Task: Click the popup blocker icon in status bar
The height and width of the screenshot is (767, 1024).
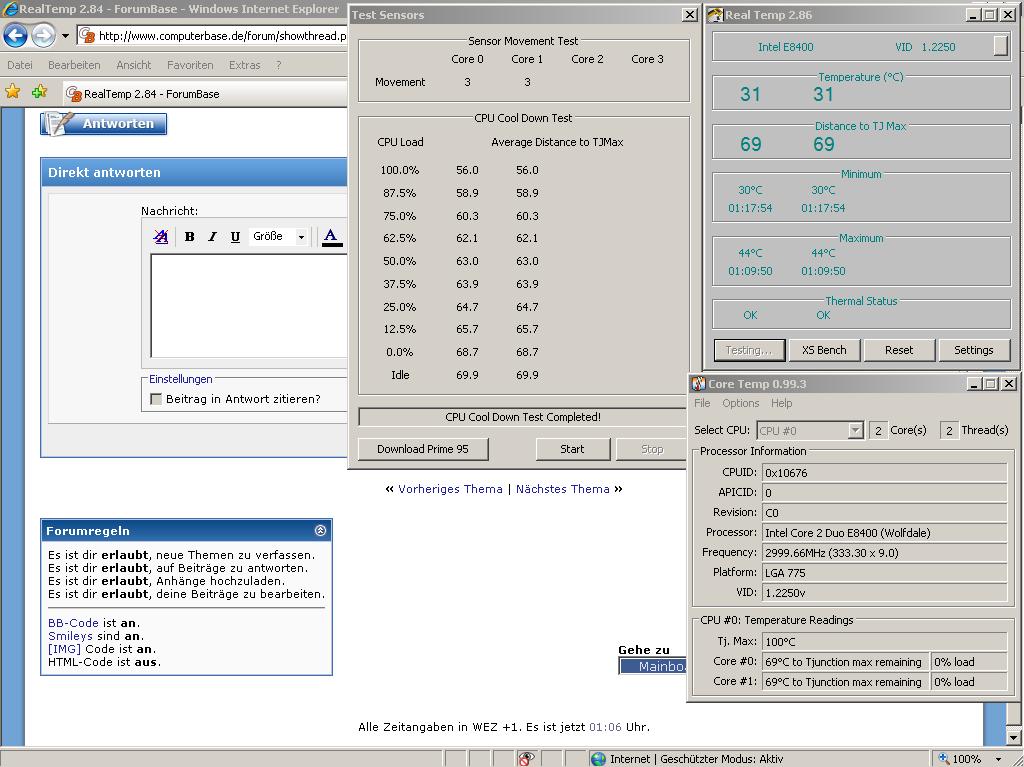Action: coord(526,759)
